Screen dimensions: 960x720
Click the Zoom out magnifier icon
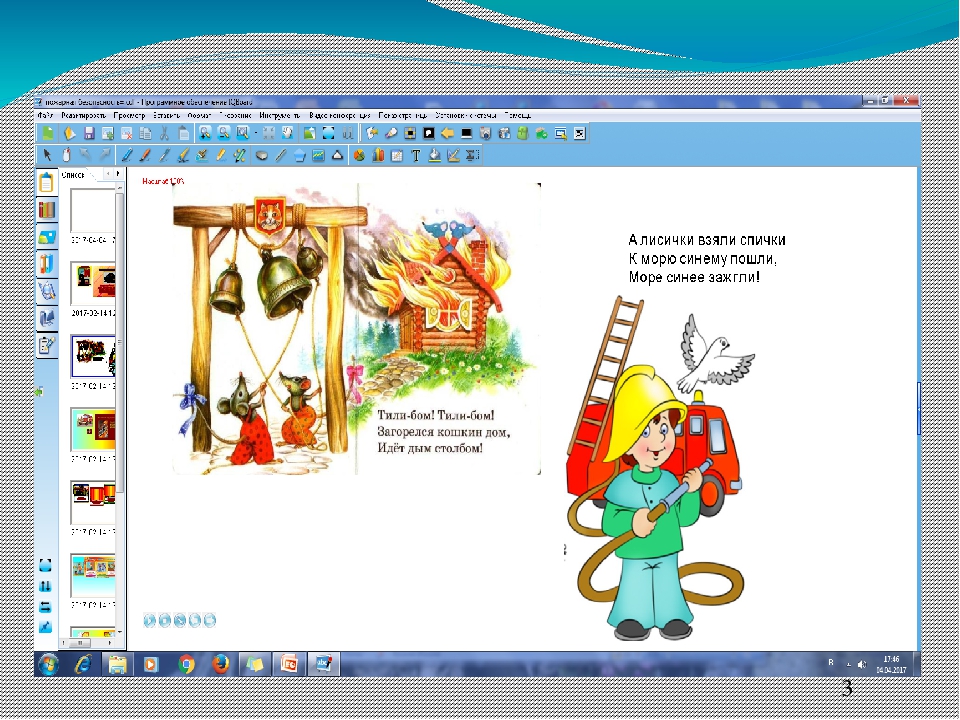coord(224,133)
